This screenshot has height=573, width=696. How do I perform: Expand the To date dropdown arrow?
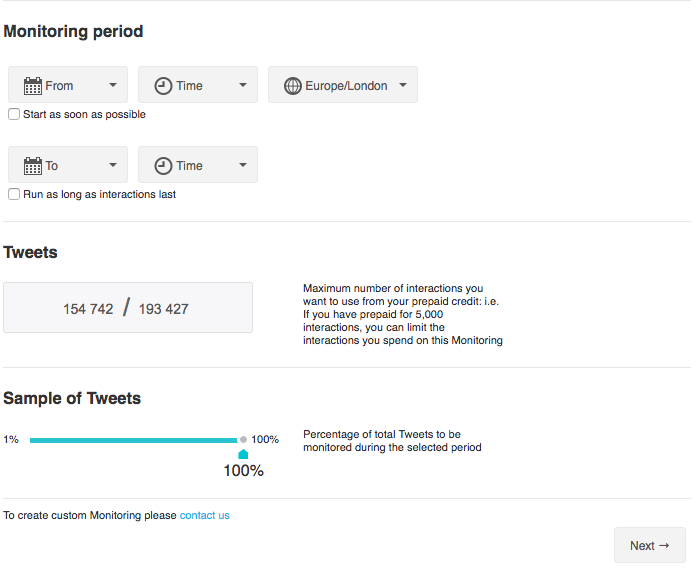113,165
